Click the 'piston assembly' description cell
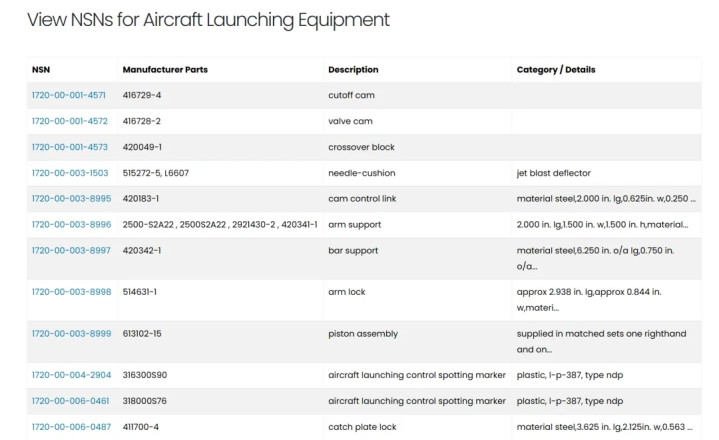Image resolution: width=719 pixels, height=440 pixels. click(x=363, y=334)
